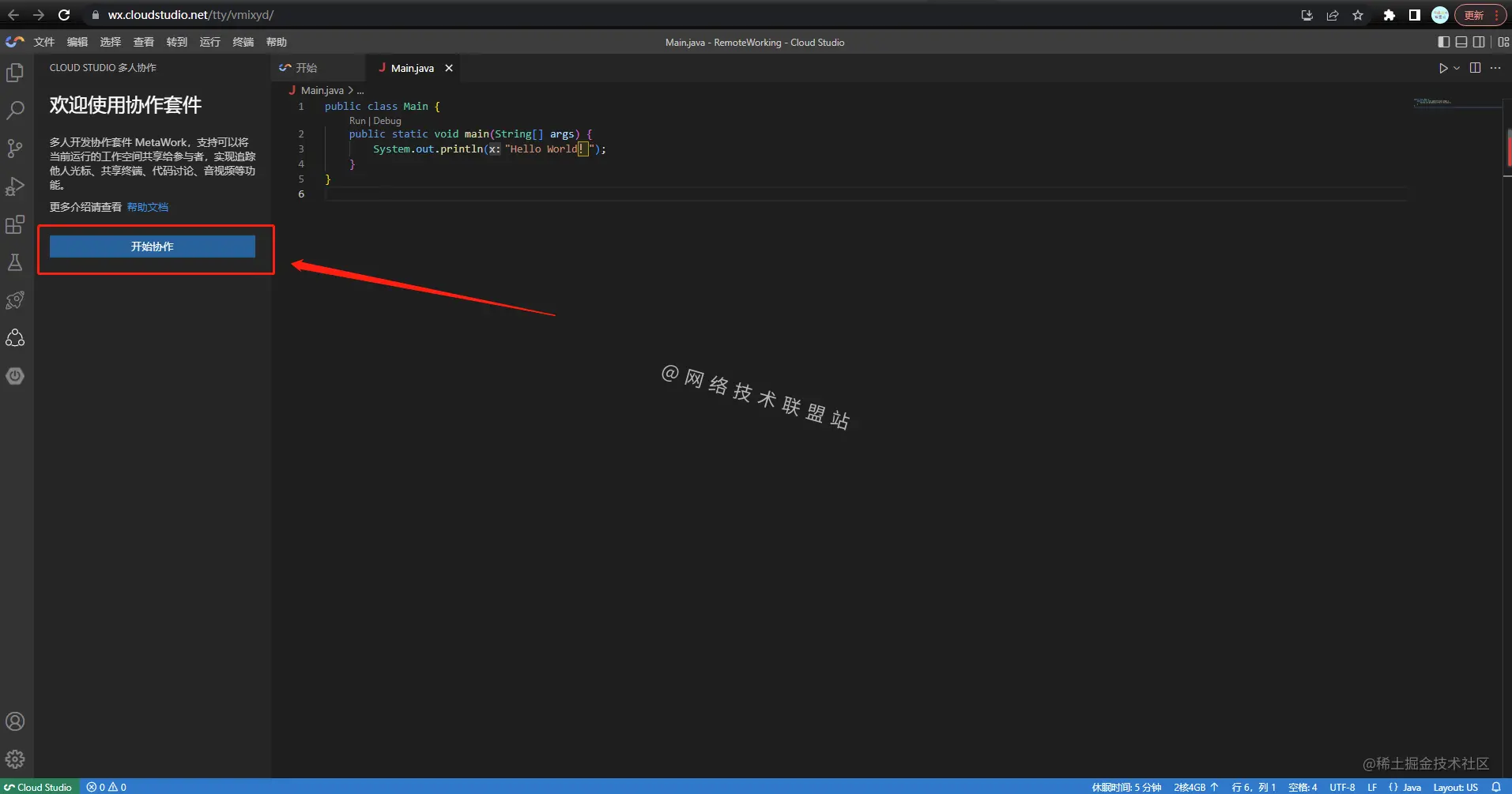Click the browser share page icon
Viewport: 1512px width, 794px height.
[1333, 15]
